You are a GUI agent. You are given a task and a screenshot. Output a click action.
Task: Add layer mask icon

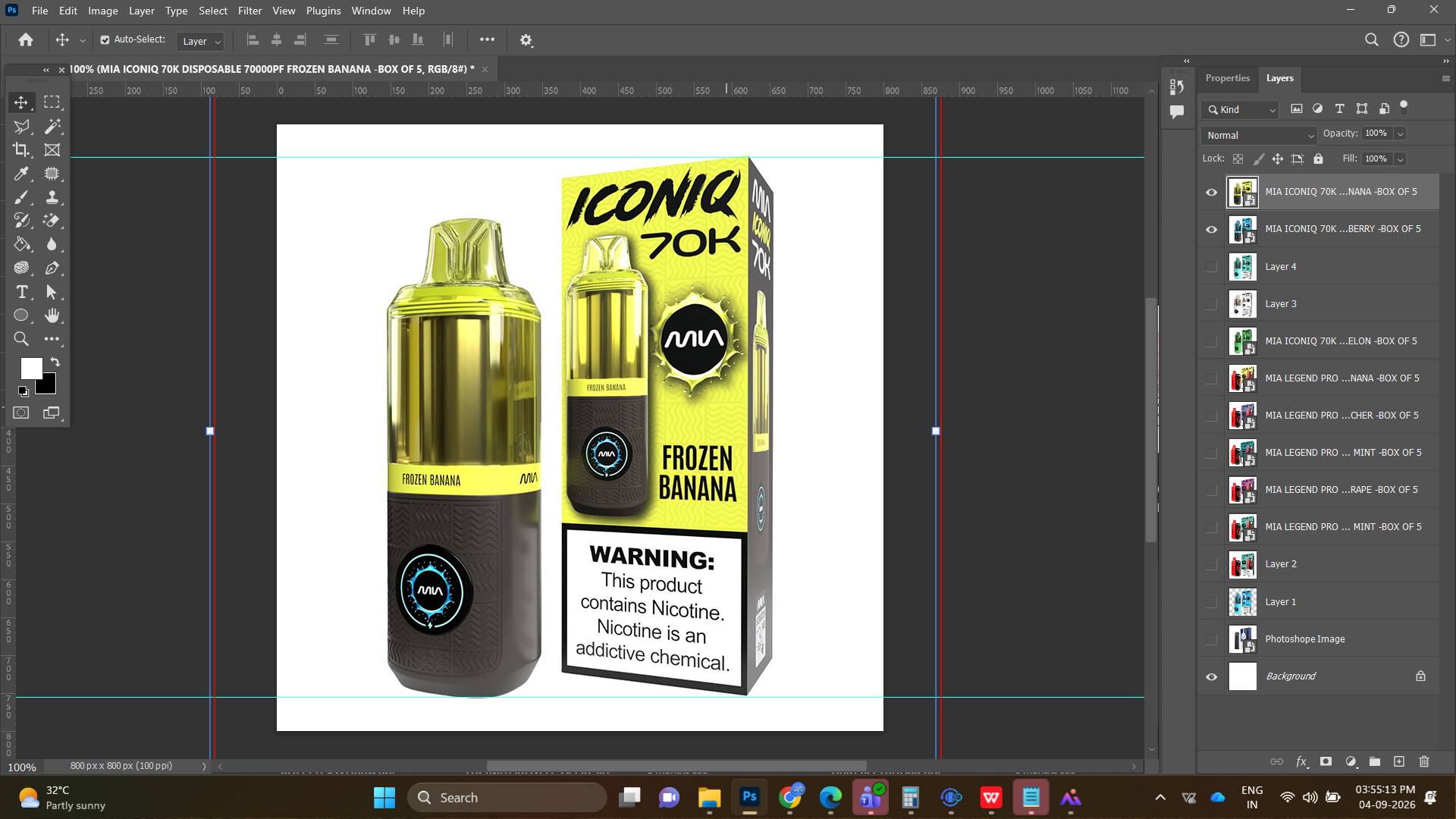1326,761
